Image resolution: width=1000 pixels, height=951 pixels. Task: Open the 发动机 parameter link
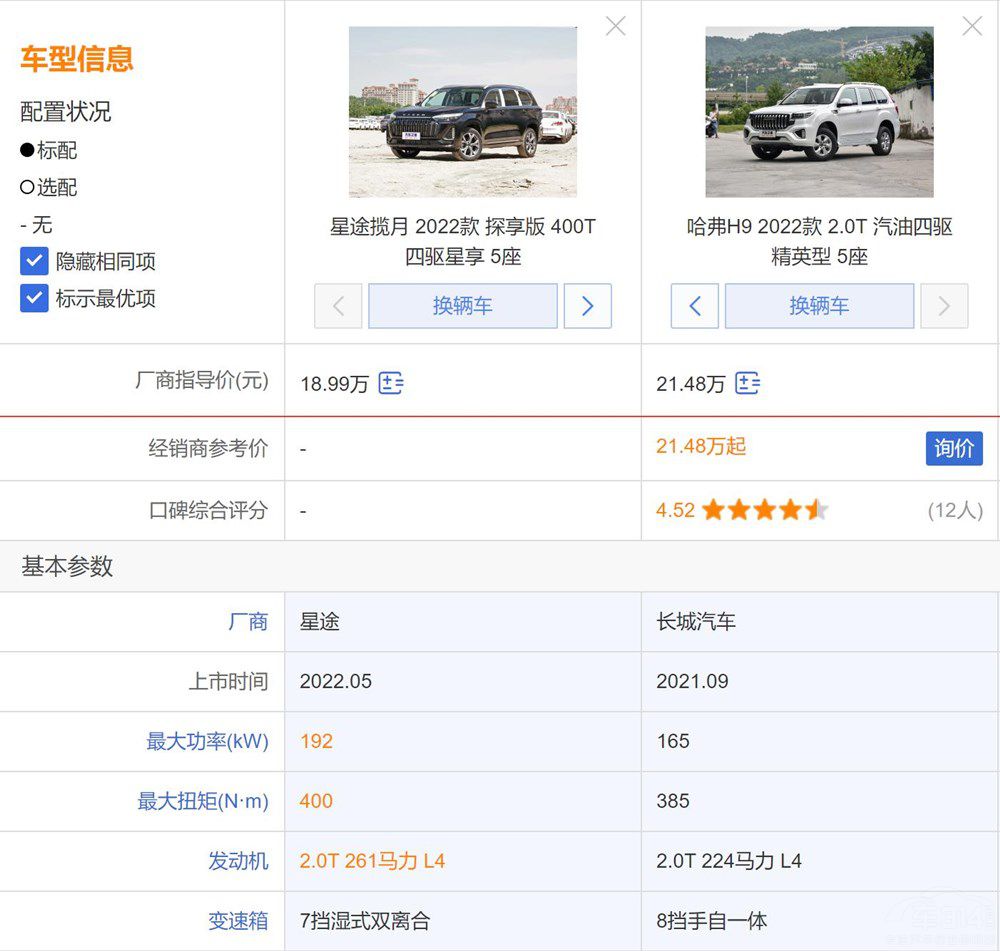coord(238,862)
